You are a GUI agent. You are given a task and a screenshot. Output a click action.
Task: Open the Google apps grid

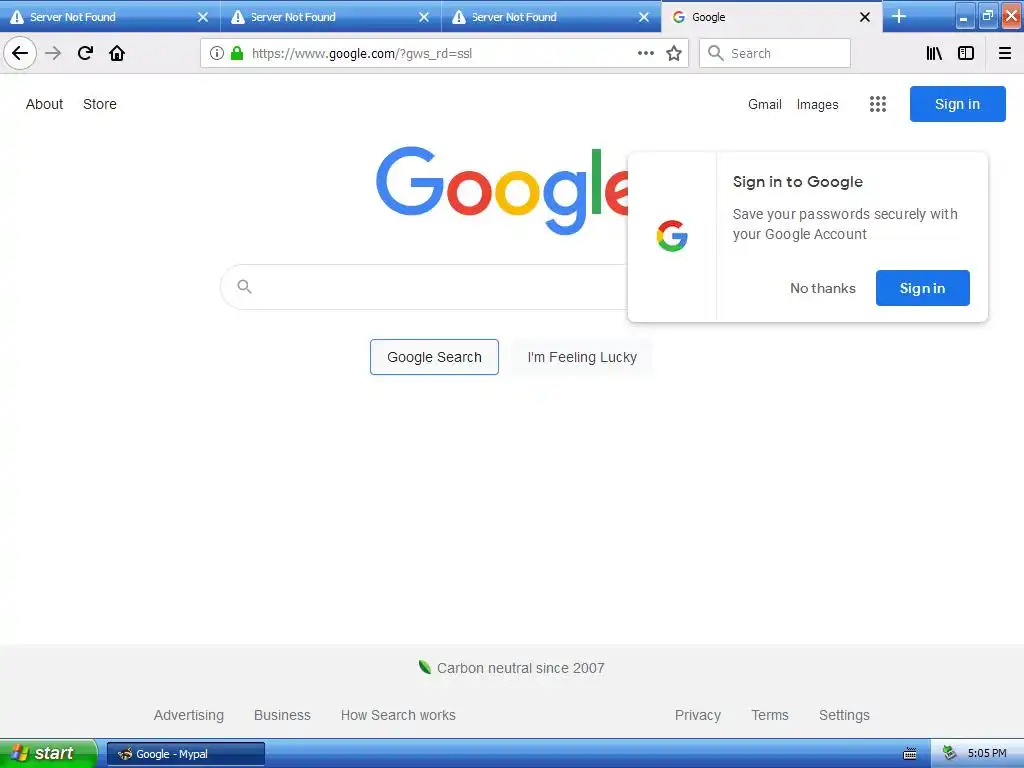pyautogui.click(x=878, y=104)
